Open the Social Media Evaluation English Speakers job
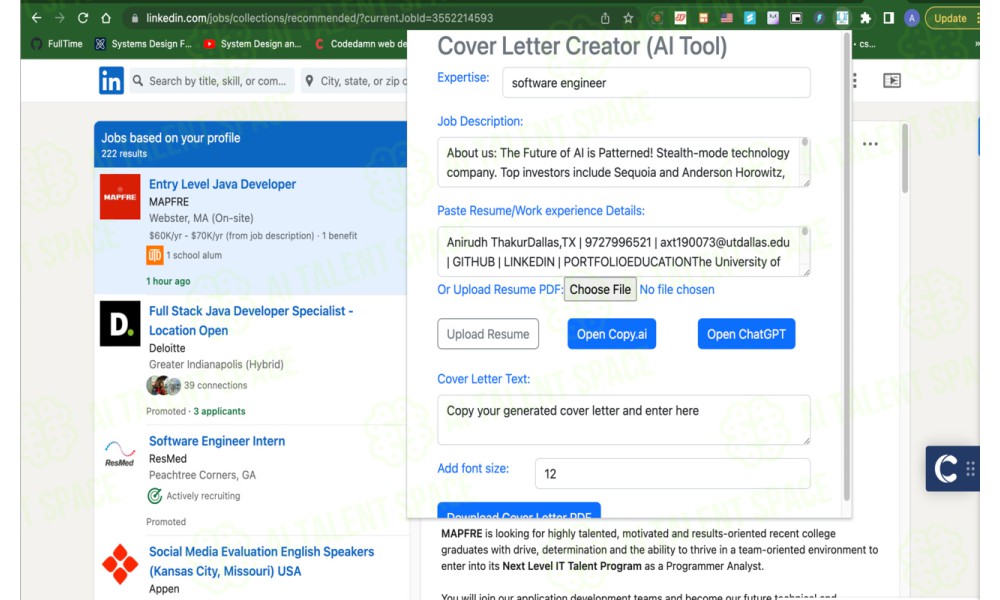The width and height of the screenshot is (1000, 600). pos(261,561)
